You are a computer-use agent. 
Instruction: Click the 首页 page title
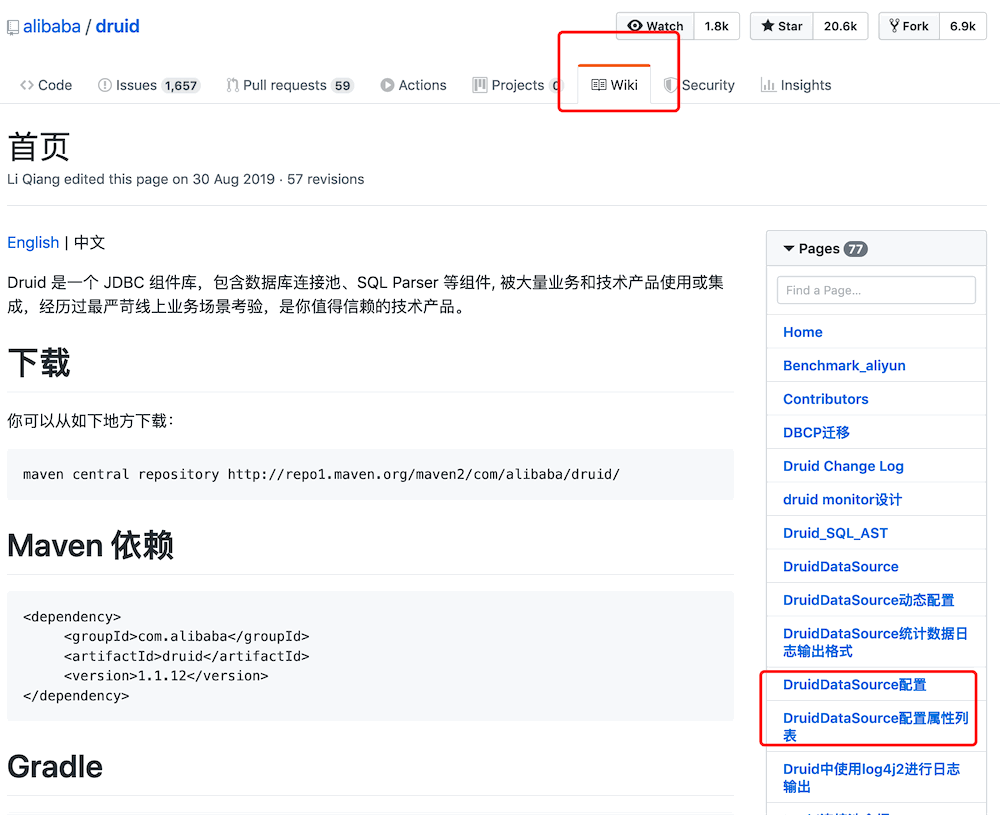[x=38, y=147]
